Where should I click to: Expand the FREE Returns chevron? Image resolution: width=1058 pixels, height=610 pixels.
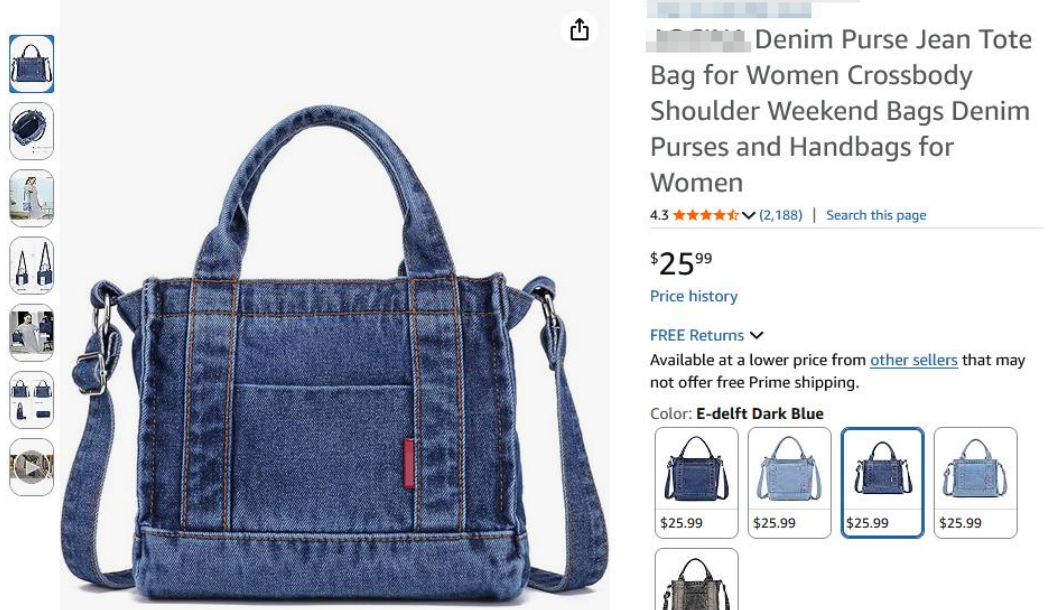pyautogui.click(x=756, y=335)
